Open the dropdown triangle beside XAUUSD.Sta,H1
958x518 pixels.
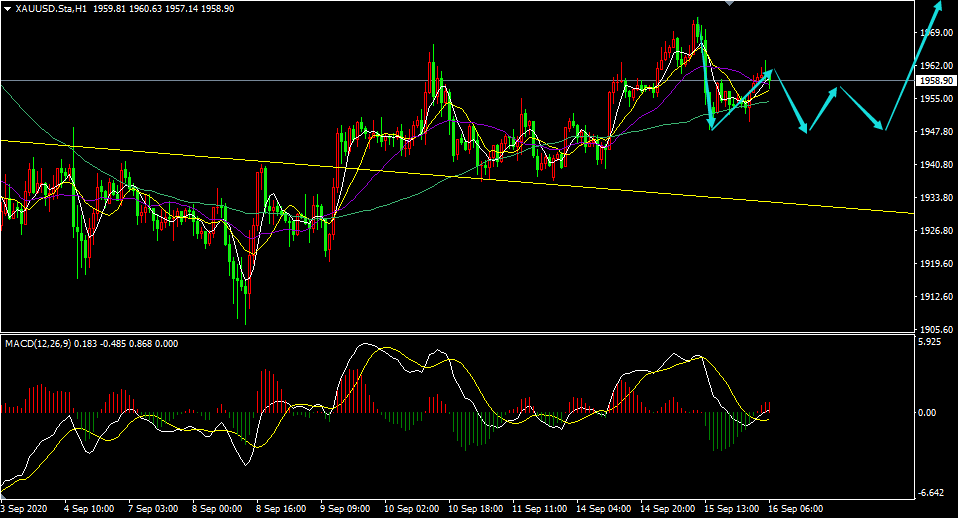7,9
